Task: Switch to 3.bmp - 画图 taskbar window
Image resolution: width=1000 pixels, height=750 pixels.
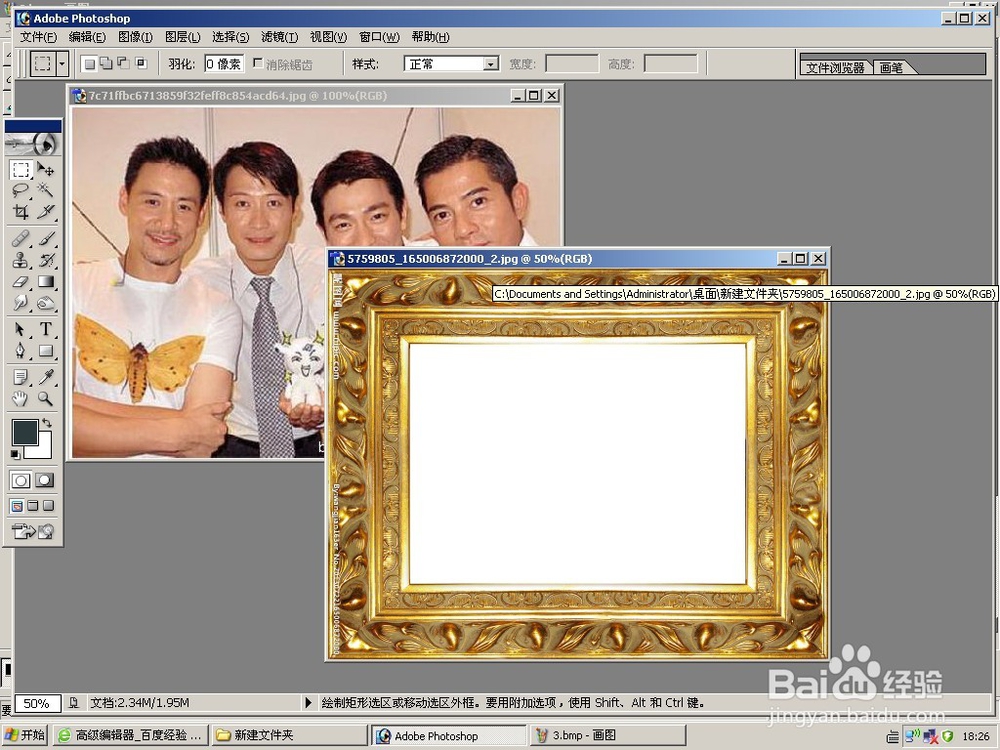Action: [608, 735]
